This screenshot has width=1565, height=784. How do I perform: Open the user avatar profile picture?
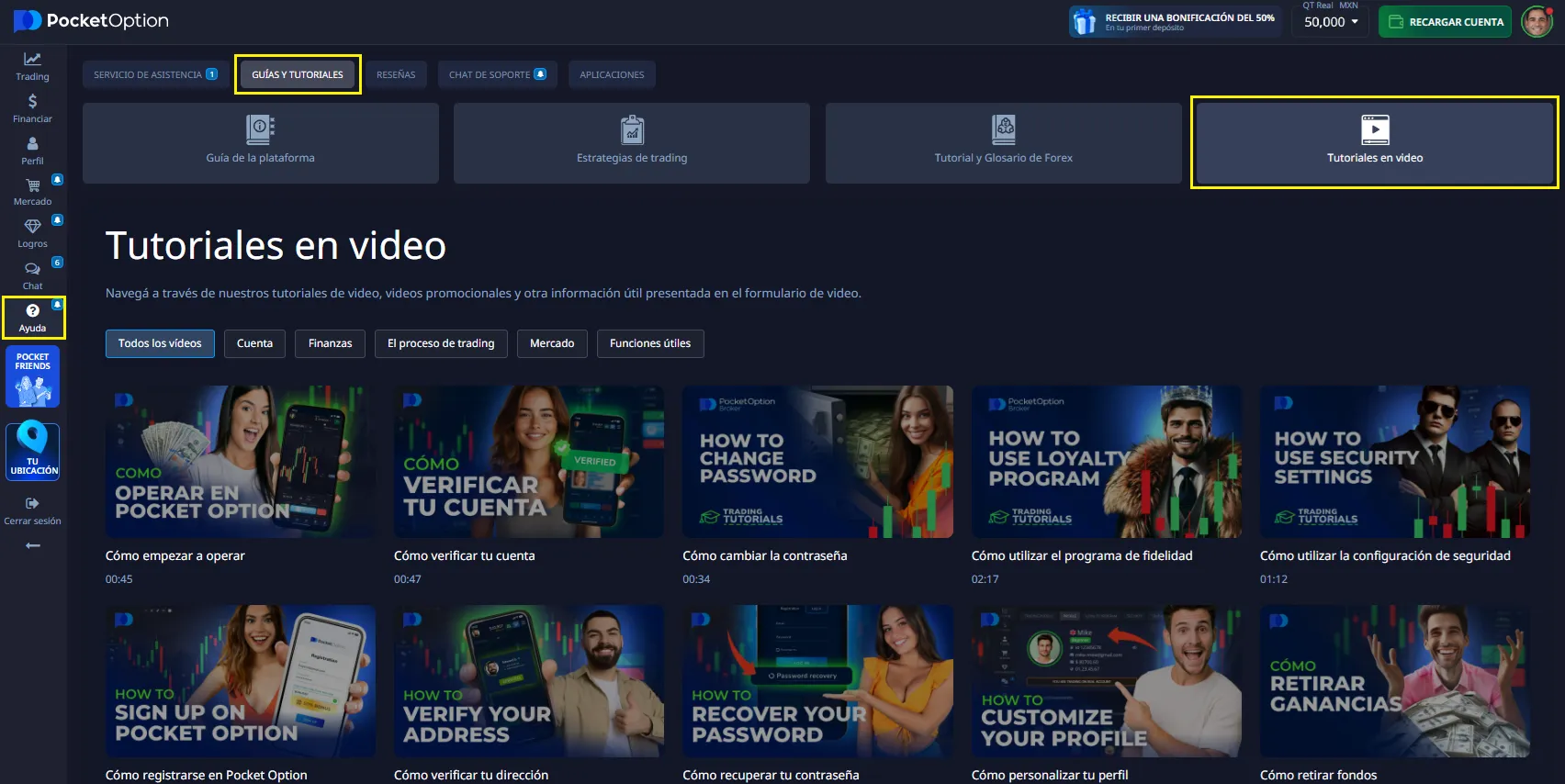1537,21
